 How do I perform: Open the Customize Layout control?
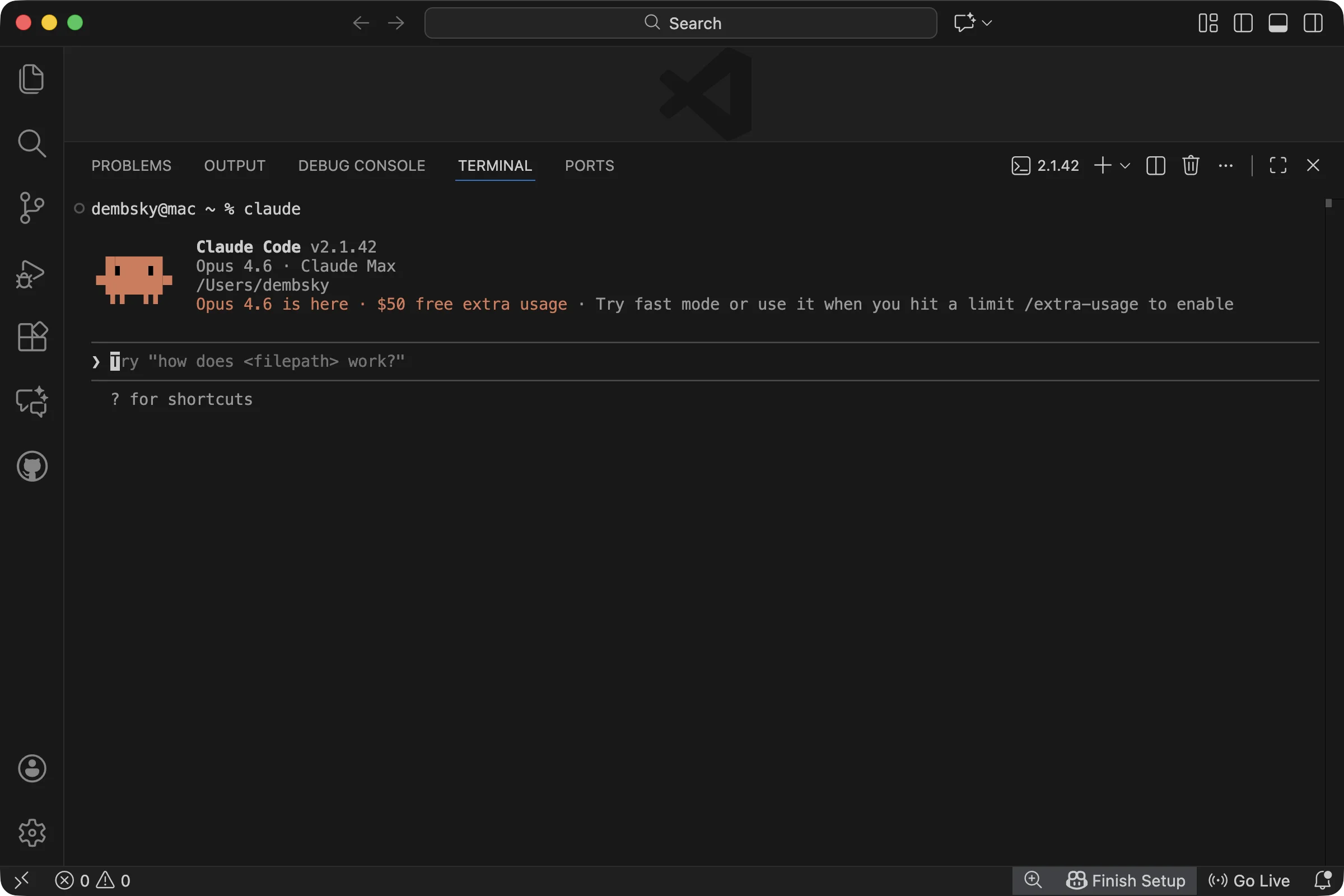coord(1207,23)
